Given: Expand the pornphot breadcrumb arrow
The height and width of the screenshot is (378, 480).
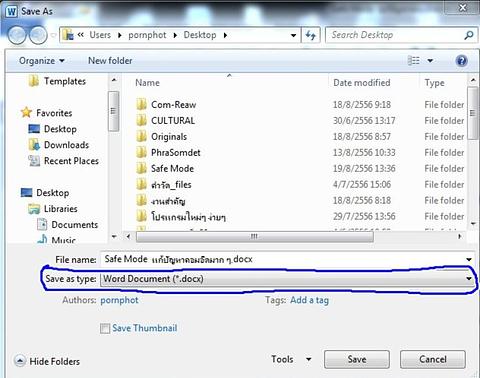Looking at the screenshot, I should 175,35.
